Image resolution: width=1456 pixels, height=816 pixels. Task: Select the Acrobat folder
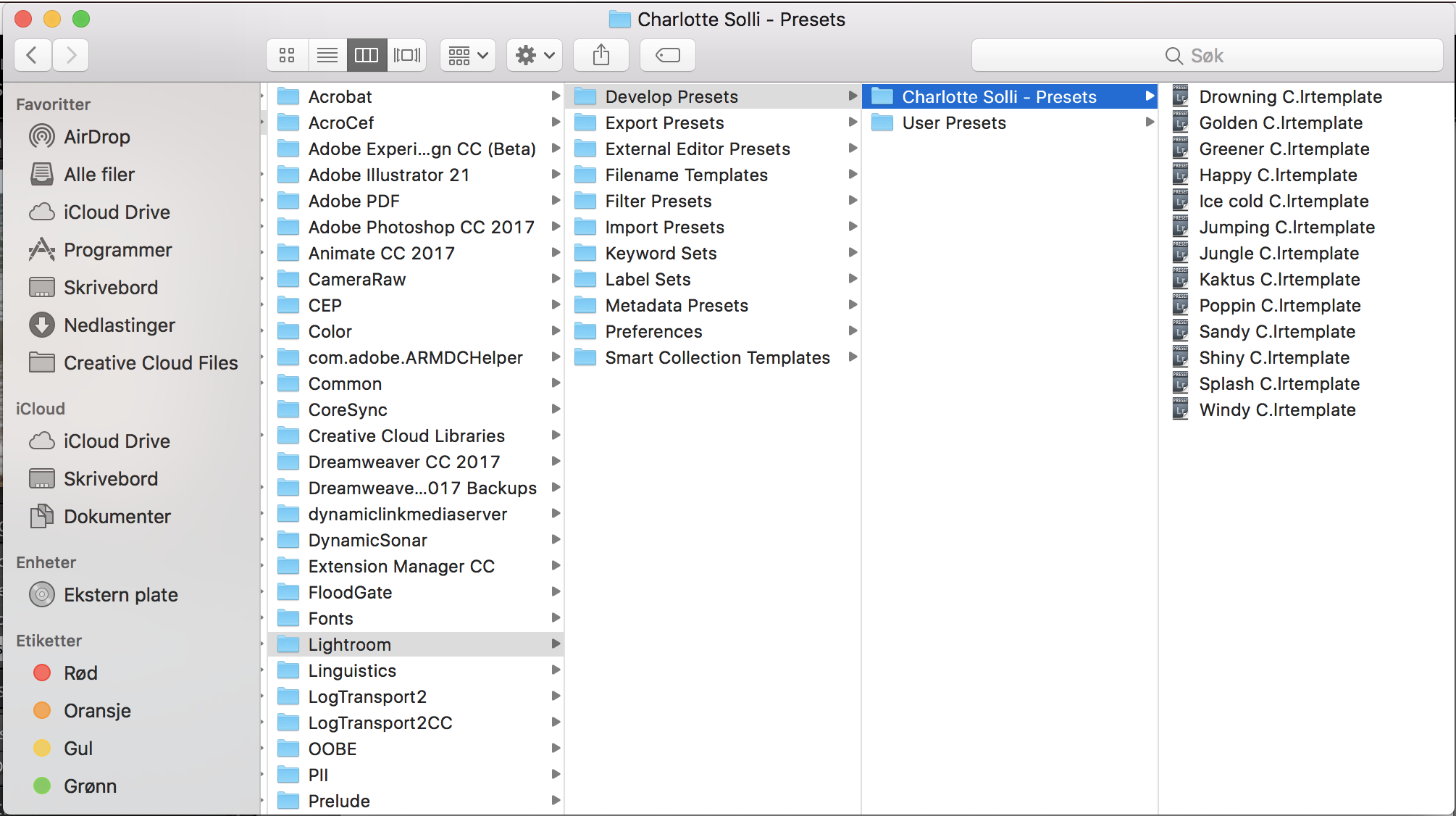click(x=416, y=96)
